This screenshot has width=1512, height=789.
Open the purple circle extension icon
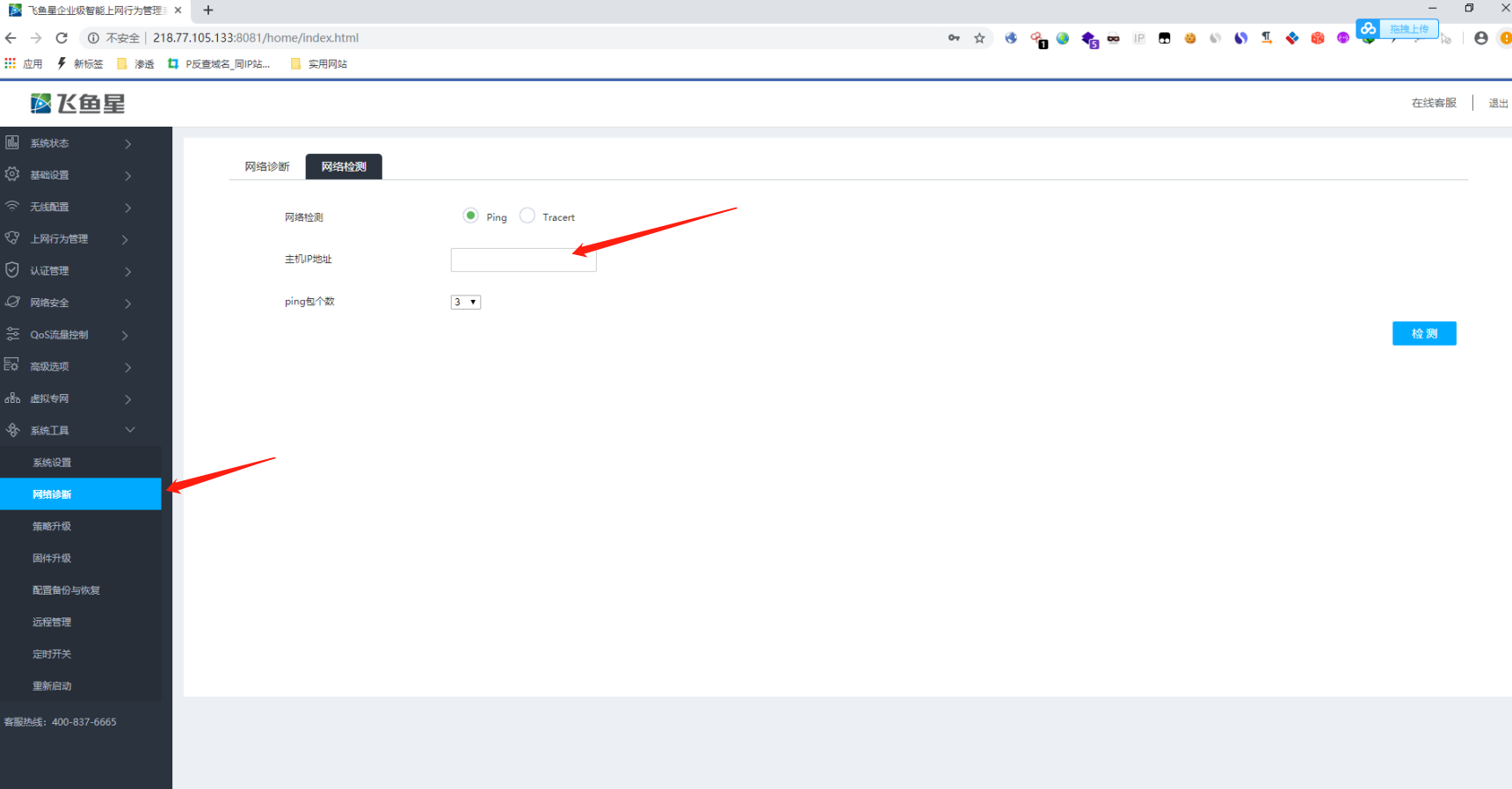(x=1343, y=38)
